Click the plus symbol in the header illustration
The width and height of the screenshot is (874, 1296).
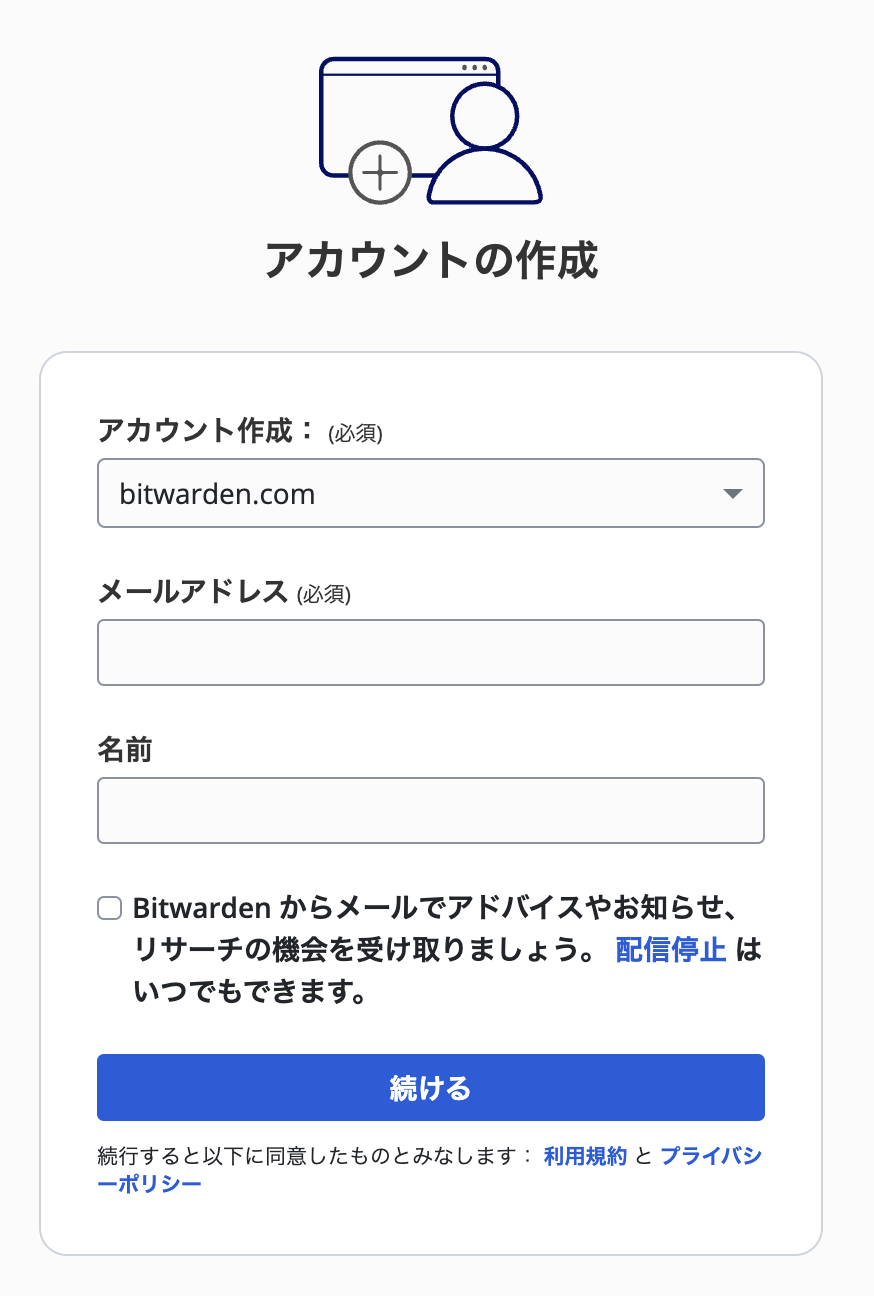point(381,170)
